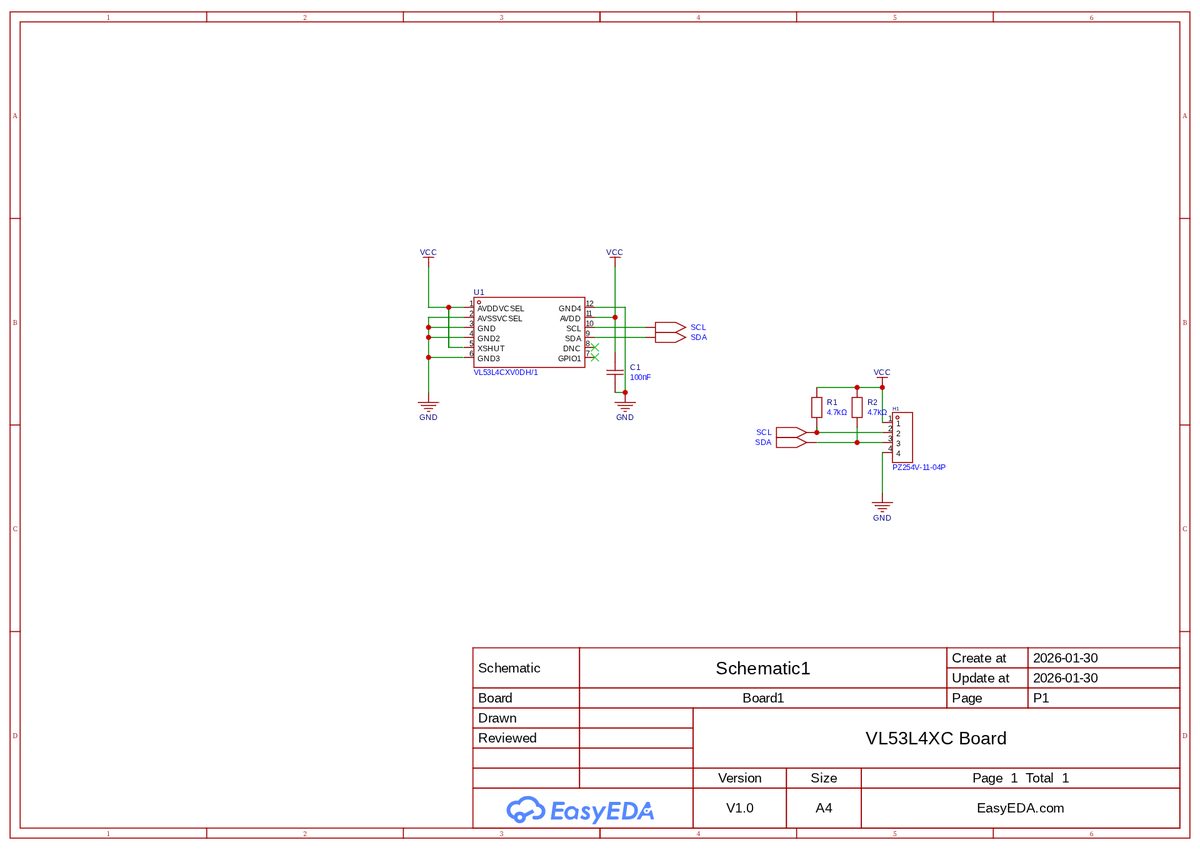Click the Reviewed field label
This screenshot has width=1200, height=850.
(508, 738)
